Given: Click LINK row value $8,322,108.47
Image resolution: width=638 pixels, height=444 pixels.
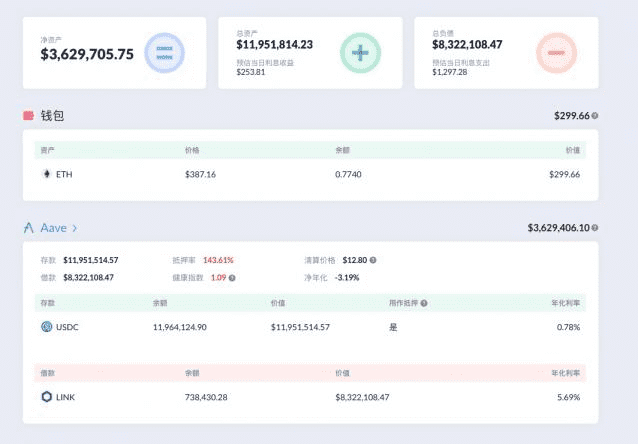Looking at the screenshot, I should (x=362, y=397).
